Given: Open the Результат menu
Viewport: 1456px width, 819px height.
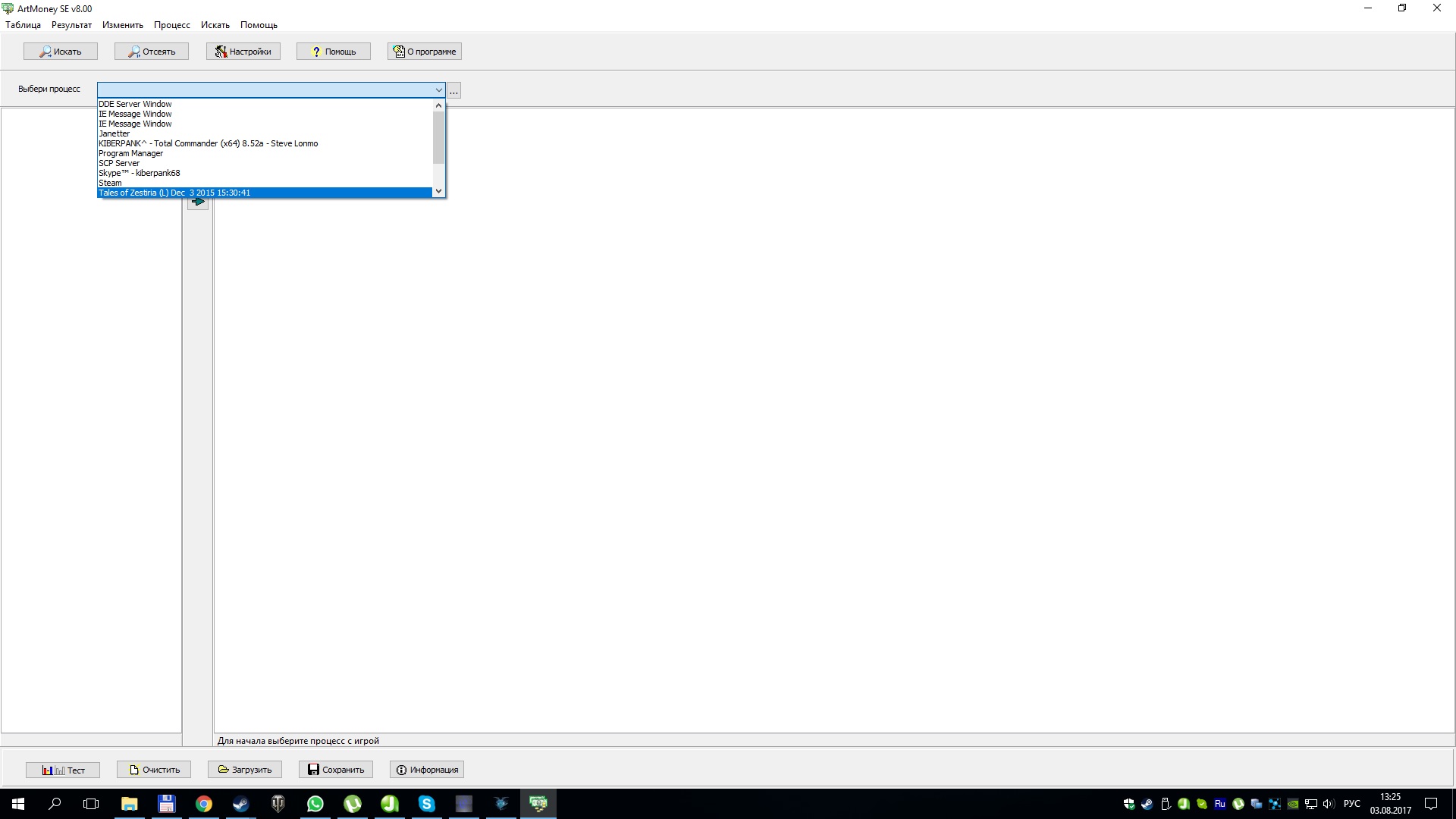Looking at the screenshot, I should (71, 25).
